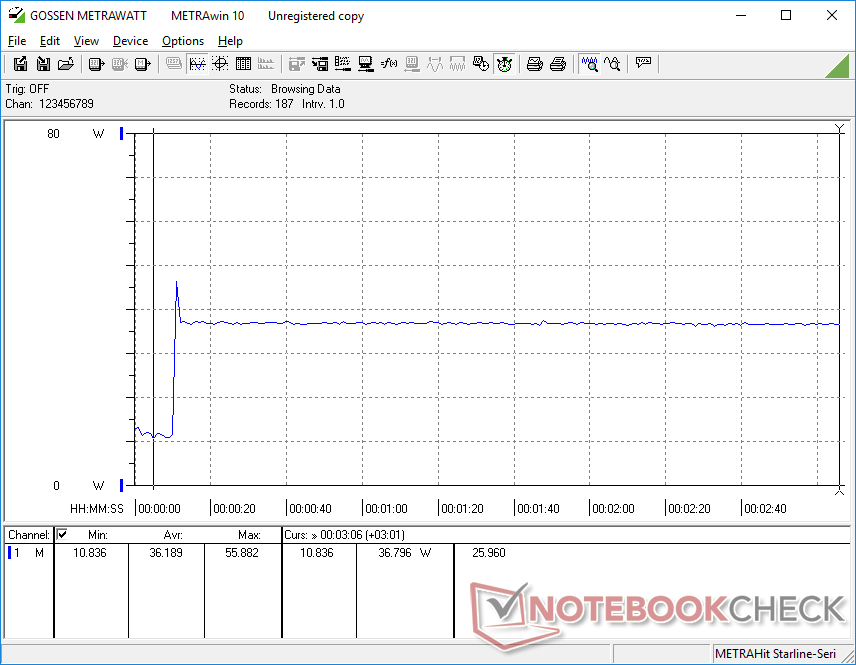
Task: Click the Y cursor marker at graph top right
Action: (840, 128)
